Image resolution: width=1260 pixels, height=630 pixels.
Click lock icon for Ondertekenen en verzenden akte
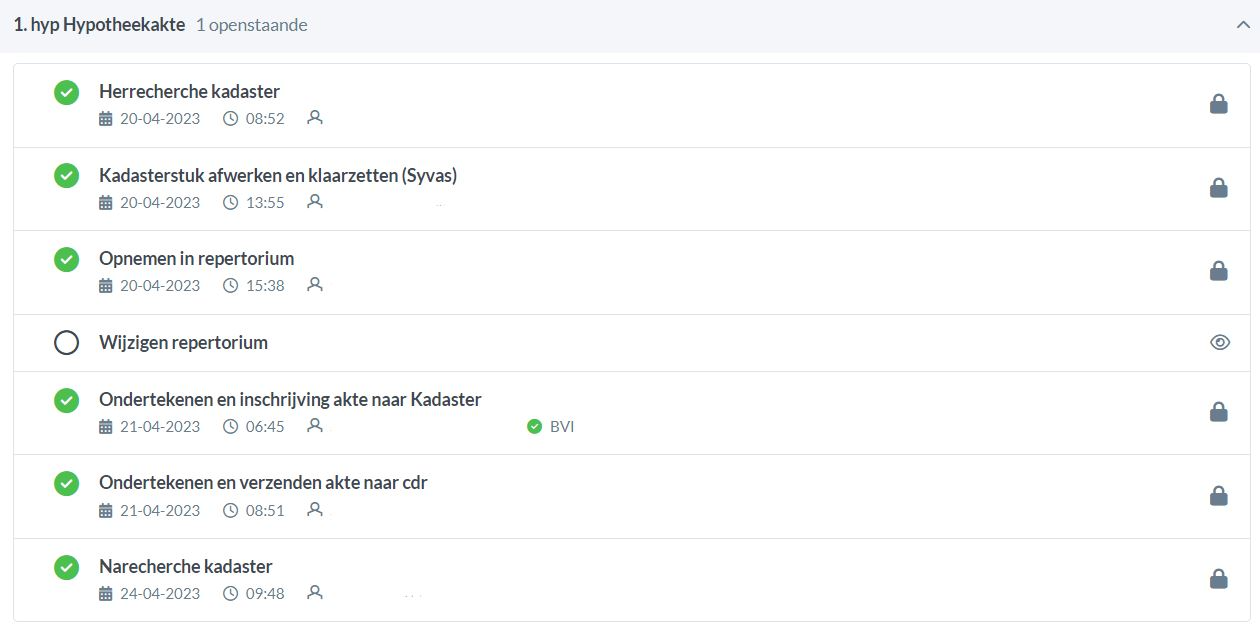1218,496
